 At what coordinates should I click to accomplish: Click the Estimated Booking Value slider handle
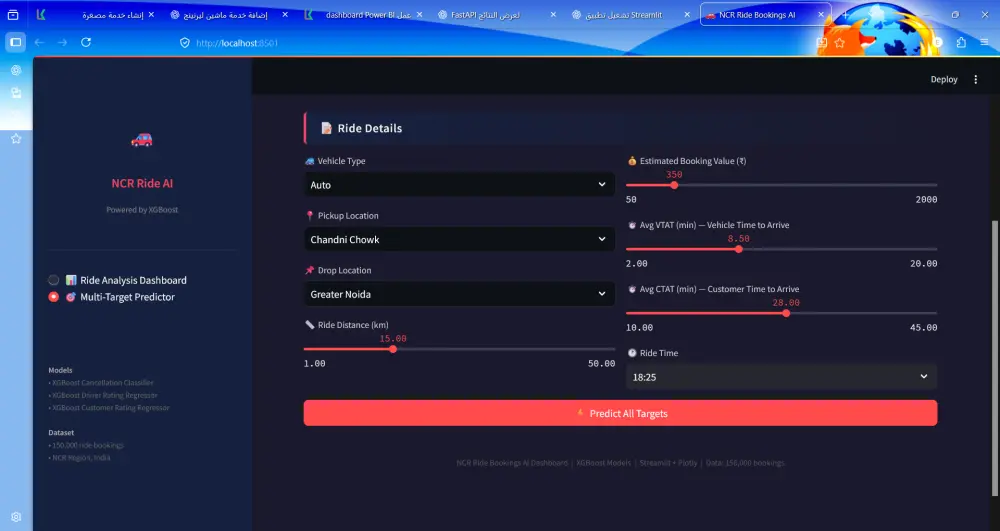674,185
